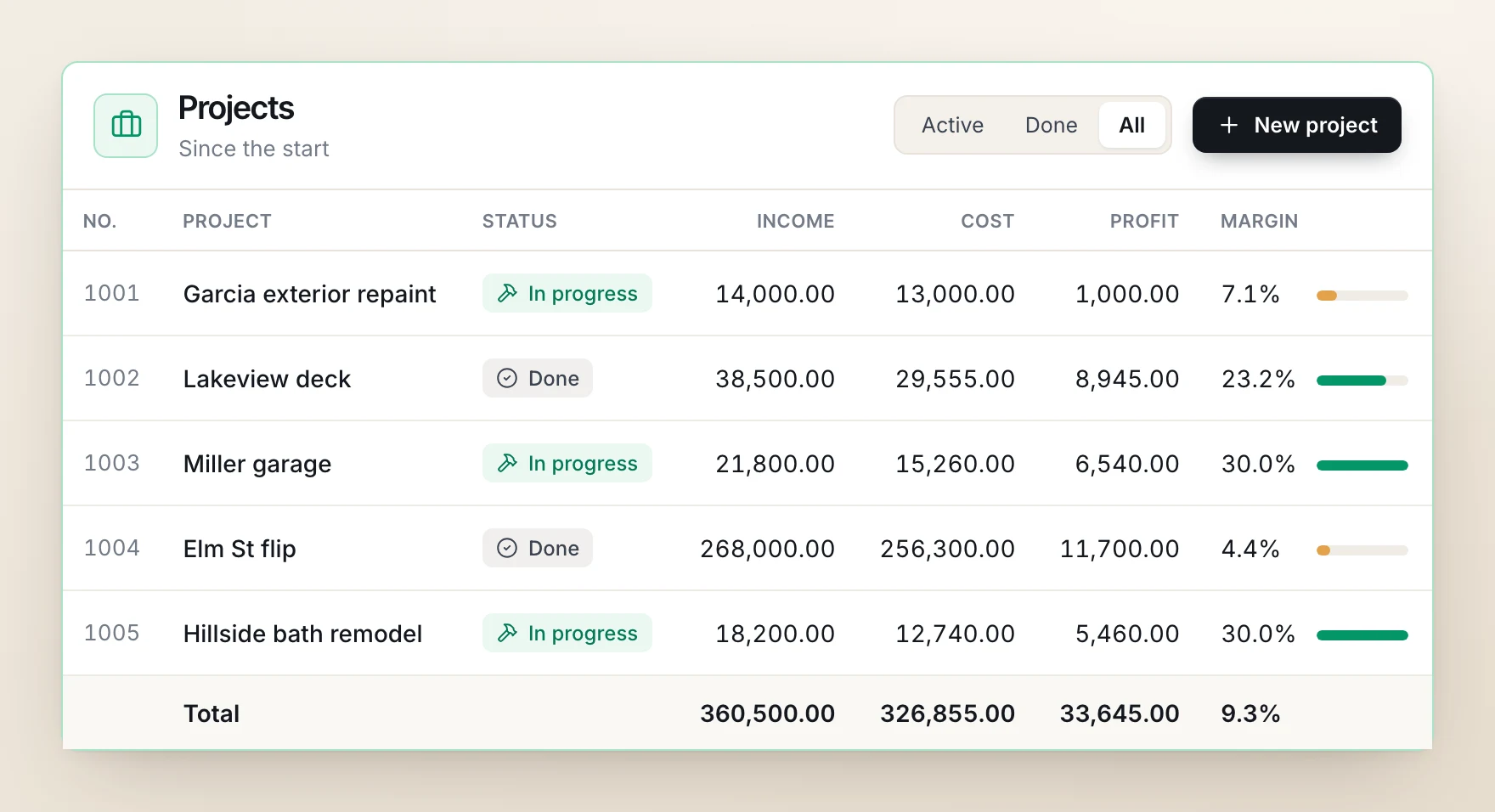
Task: Sort by the PROFIT column header
Action: [x=1144, y=221]
